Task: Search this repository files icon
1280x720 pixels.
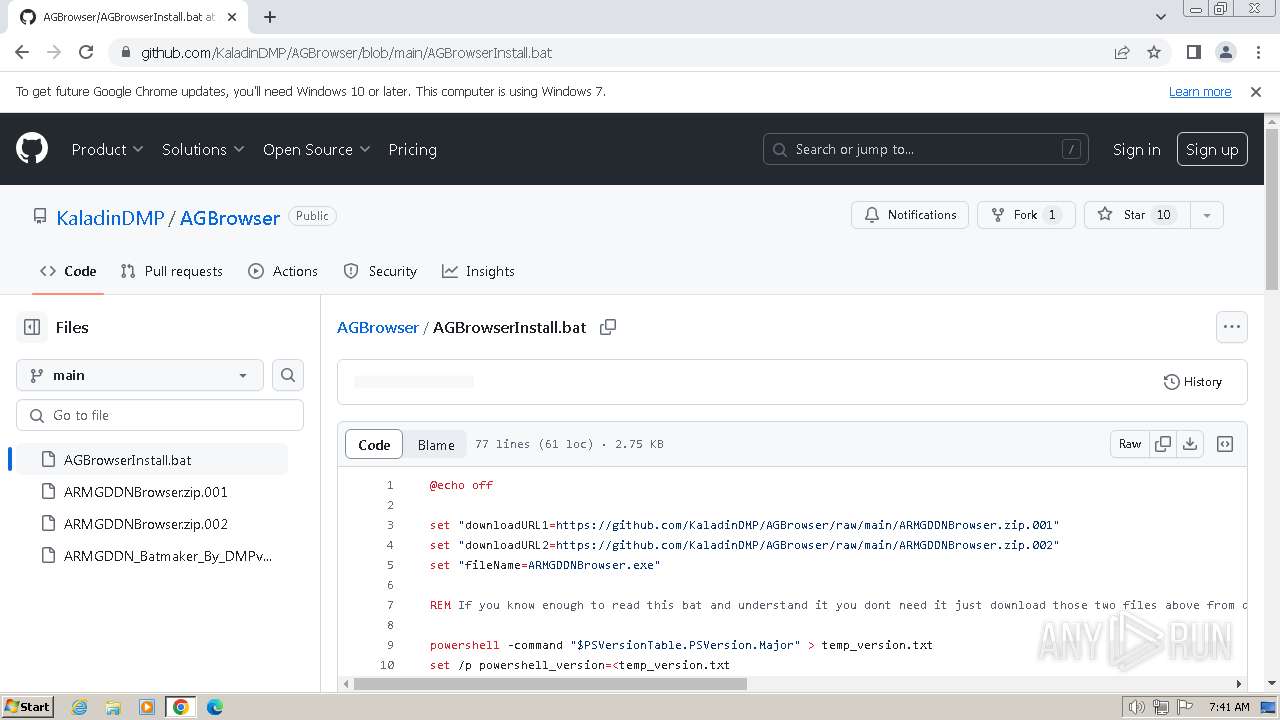Action: click(288, 375)
